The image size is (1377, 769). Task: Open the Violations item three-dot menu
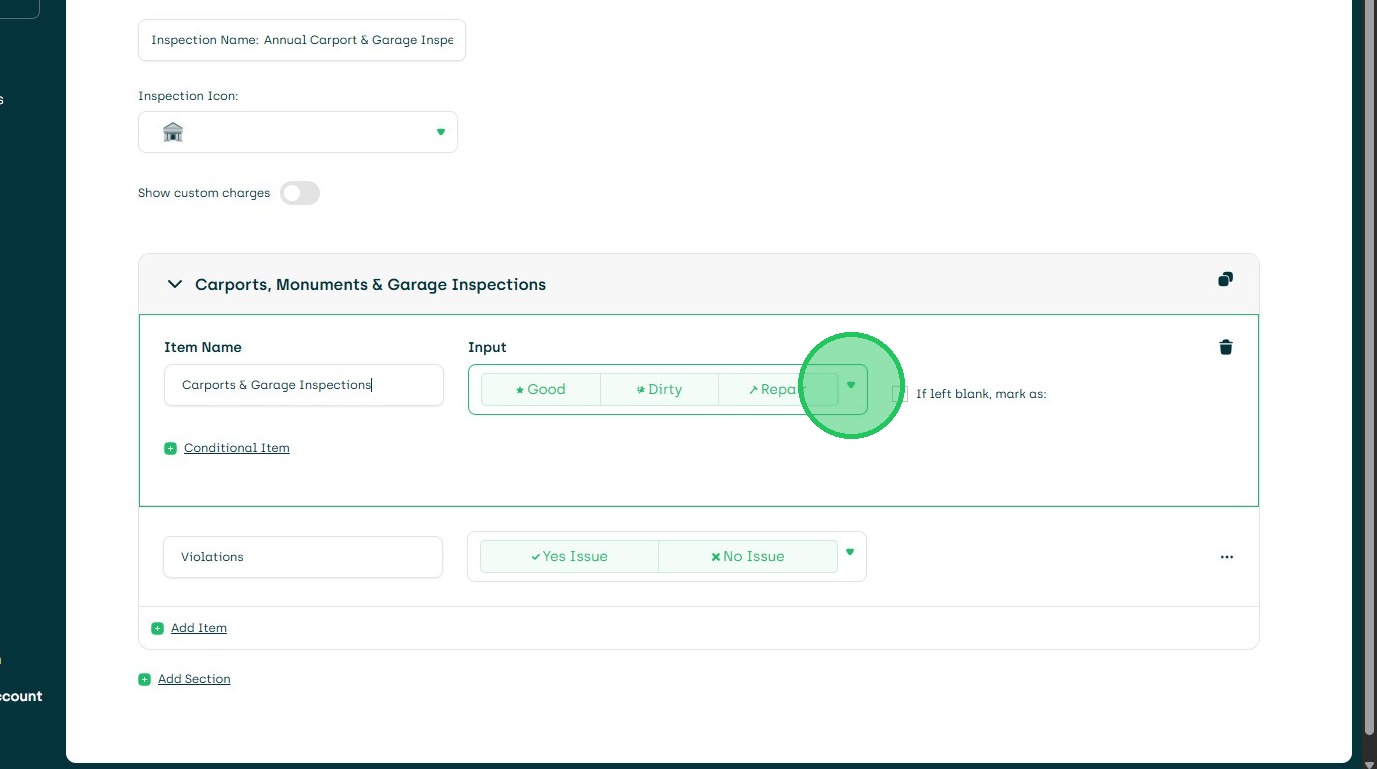[x=1227, y=557]
